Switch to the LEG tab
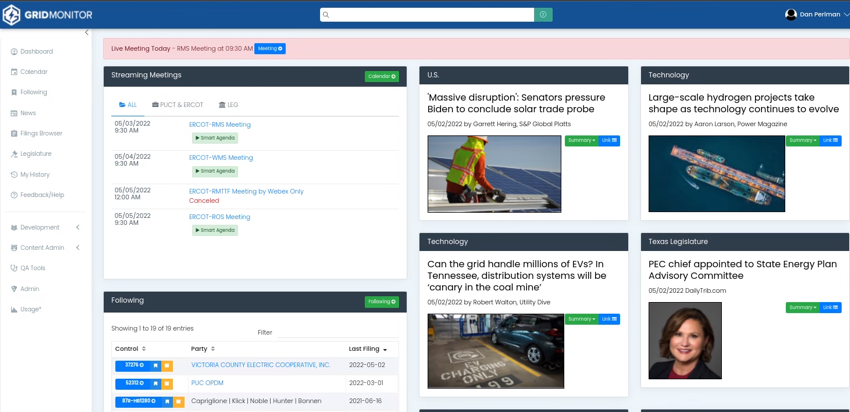 pos(228,105)
